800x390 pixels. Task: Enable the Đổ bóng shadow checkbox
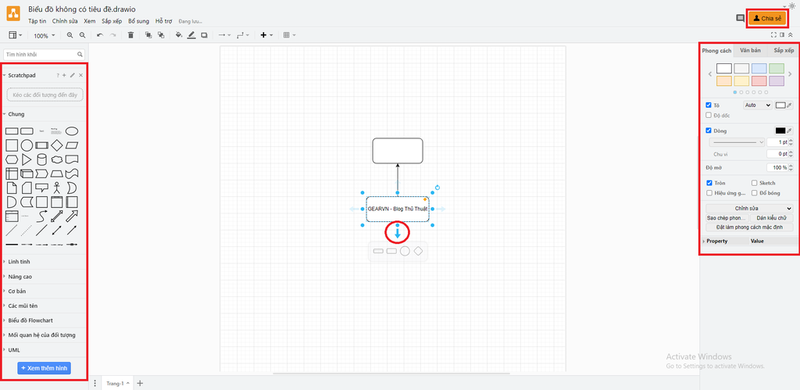754,193
